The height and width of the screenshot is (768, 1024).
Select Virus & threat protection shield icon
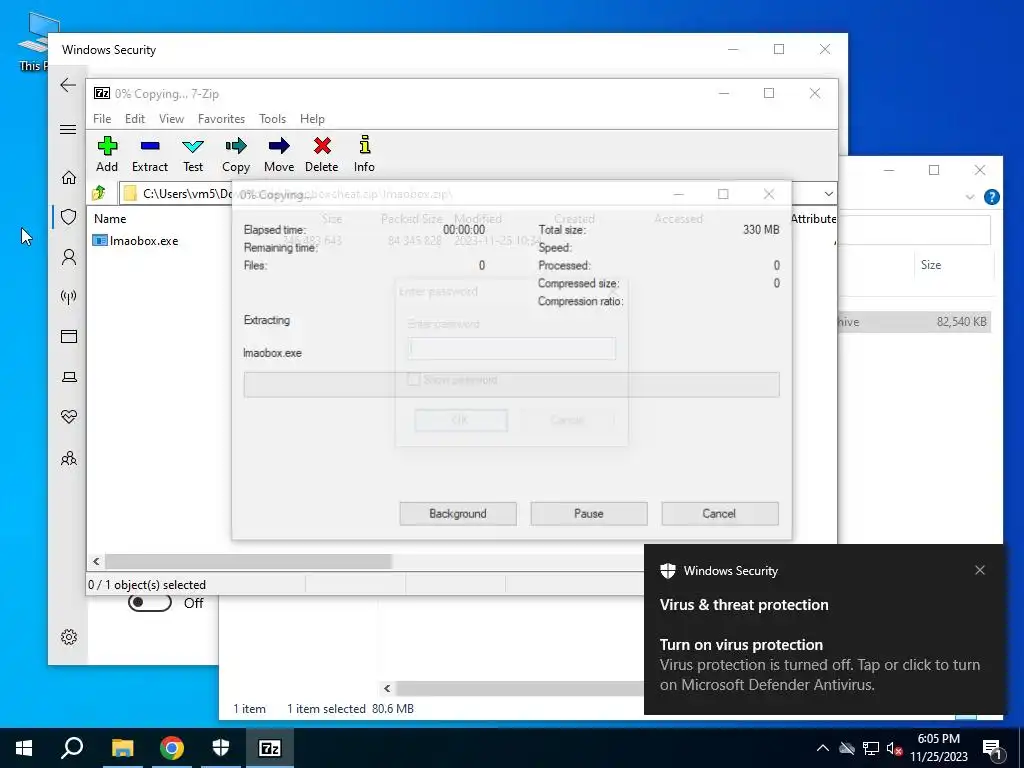coord(69,217)
